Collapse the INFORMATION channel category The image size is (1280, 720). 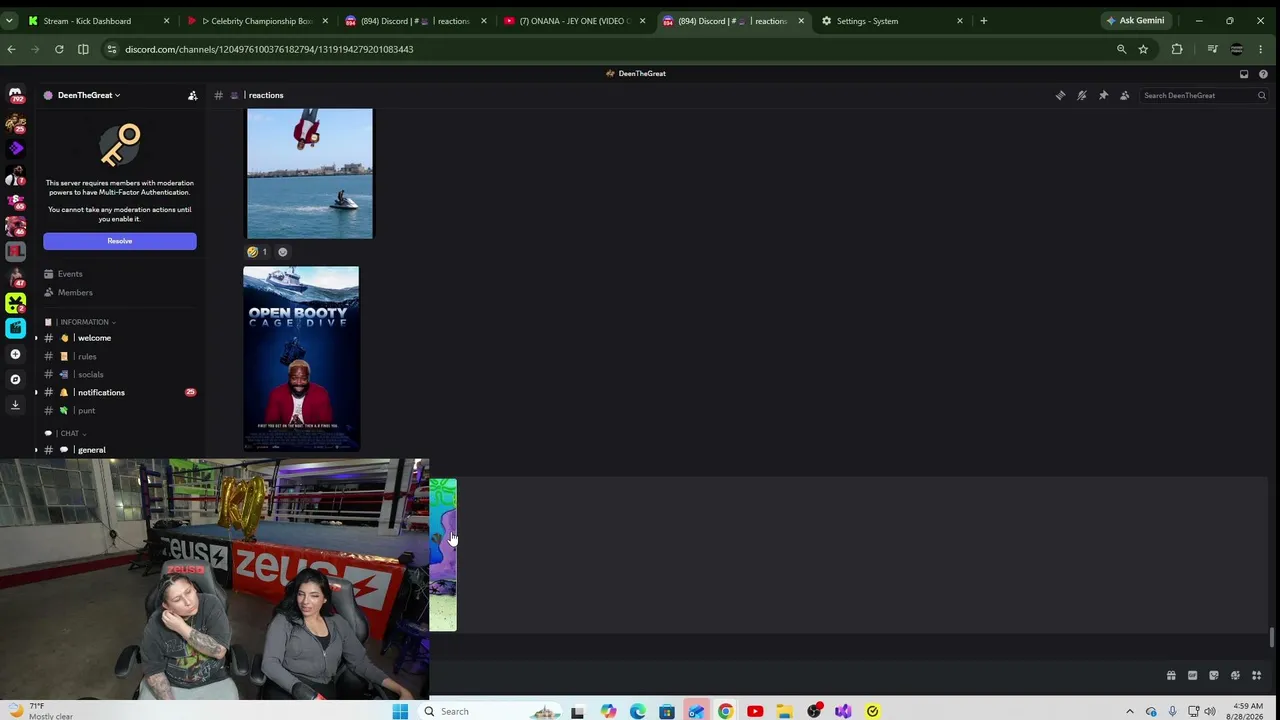[x=84, y=322]
